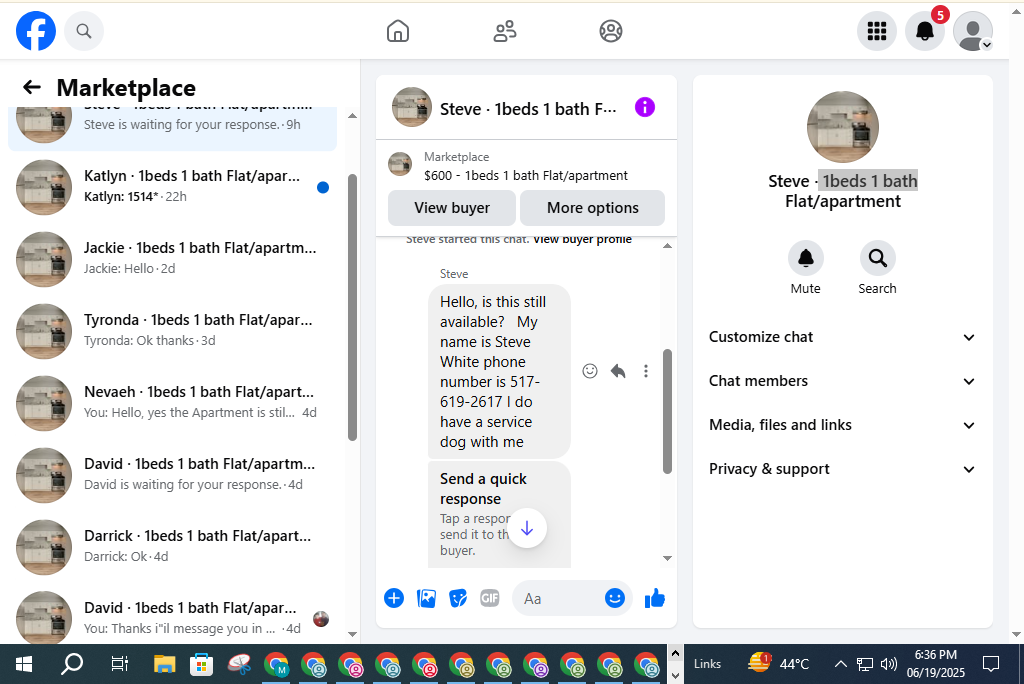Open Tyronda's conversation Ok thanks
The width and height of the screenshot is (1024, 684).
[172, 331]
